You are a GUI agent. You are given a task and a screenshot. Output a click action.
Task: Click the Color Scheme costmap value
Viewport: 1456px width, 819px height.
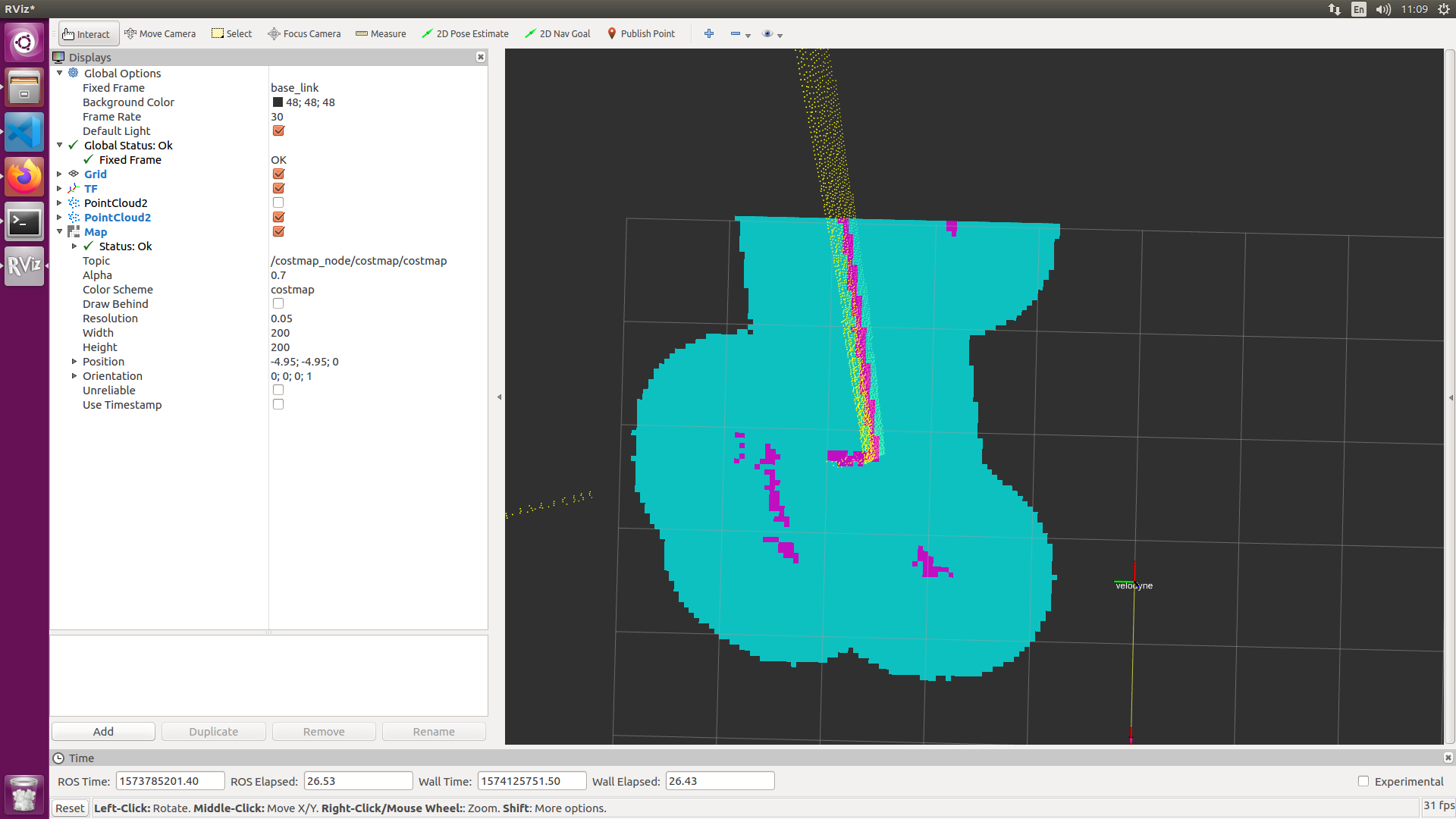293,290
